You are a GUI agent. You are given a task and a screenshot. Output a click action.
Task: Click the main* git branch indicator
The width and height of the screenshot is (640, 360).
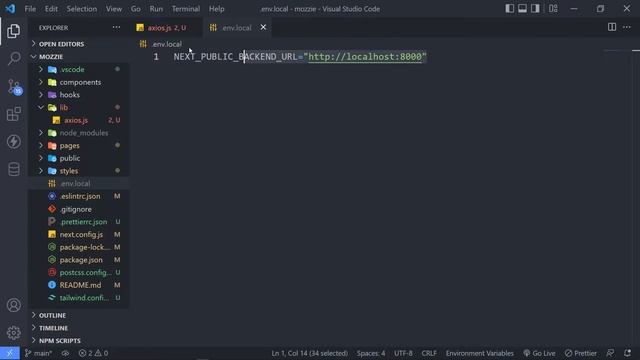click(38, 353)
